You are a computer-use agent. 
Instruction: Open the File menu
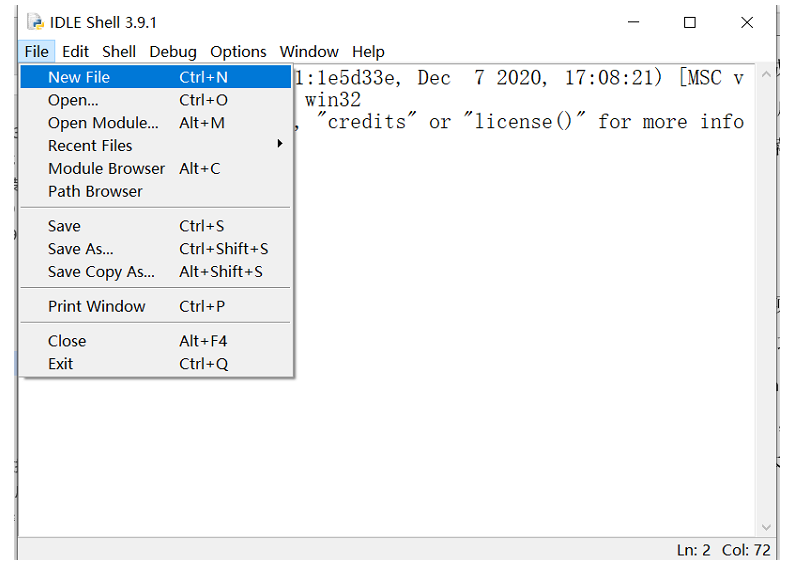click(36, 52)
